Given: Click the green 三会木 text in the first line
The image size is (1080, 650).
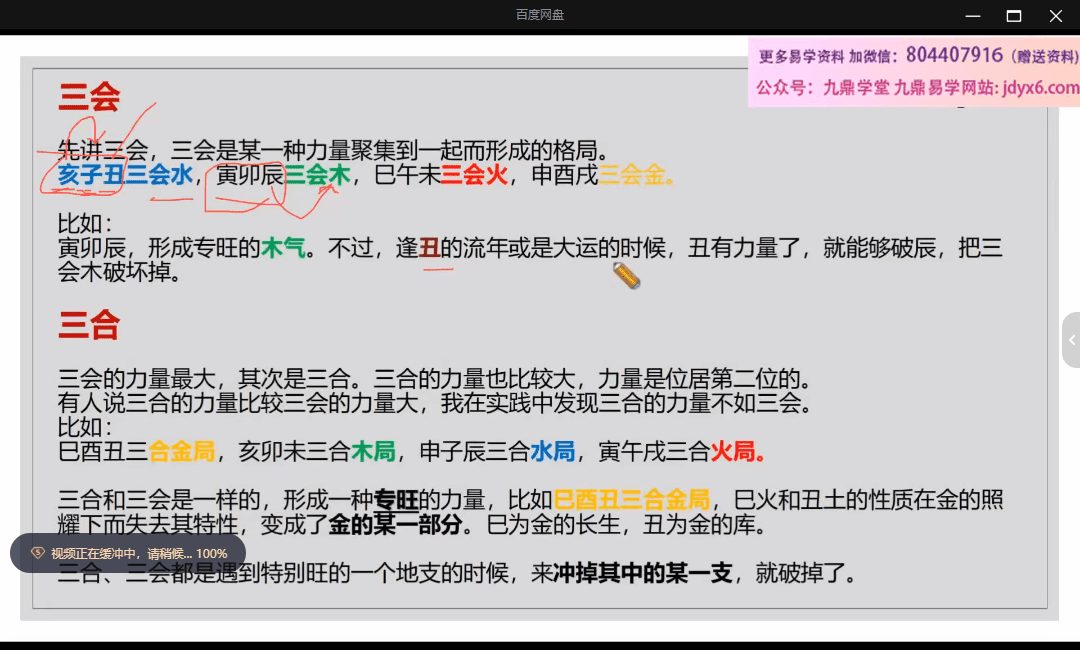Looking at the screenshot, I should (x=317, y=175).
